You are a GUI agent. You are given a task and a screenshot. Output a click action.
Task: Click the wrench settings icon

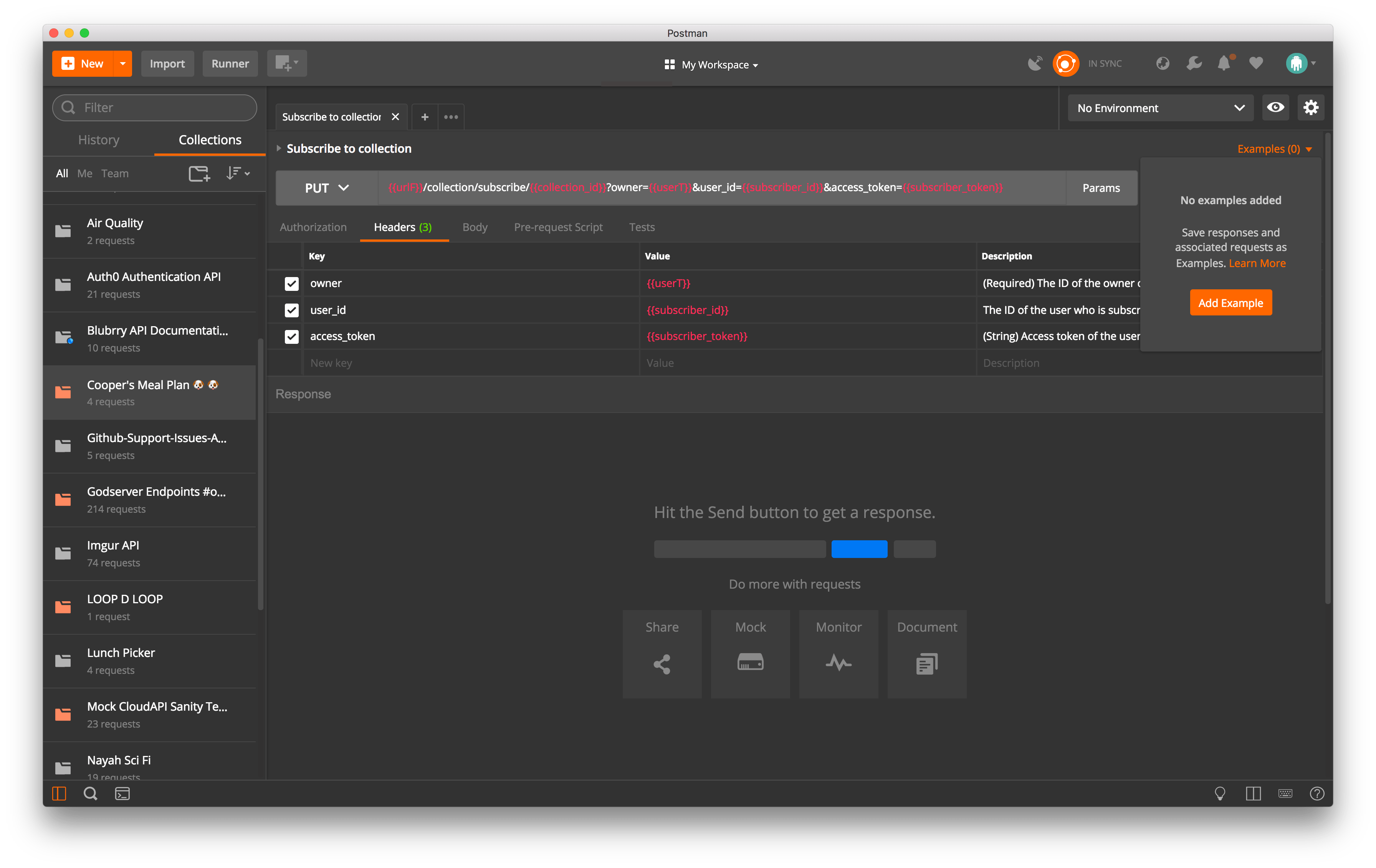[x=1194, y=63]
